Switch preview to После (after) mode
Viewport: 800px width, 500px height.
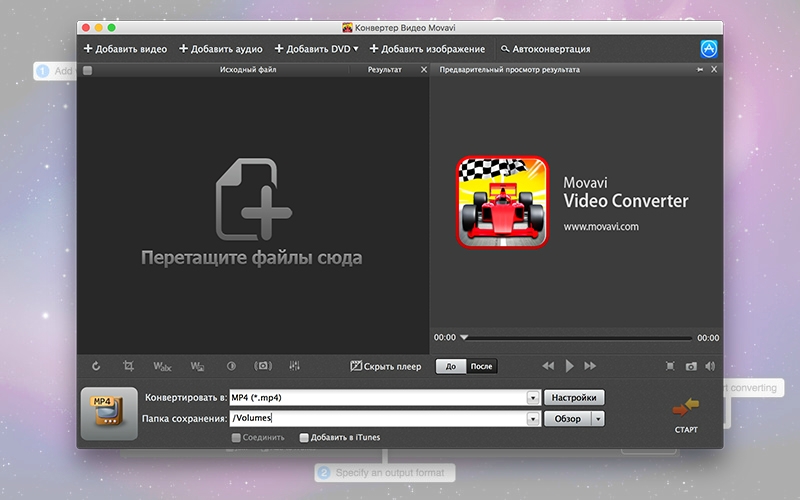click(x=482, y=366)
